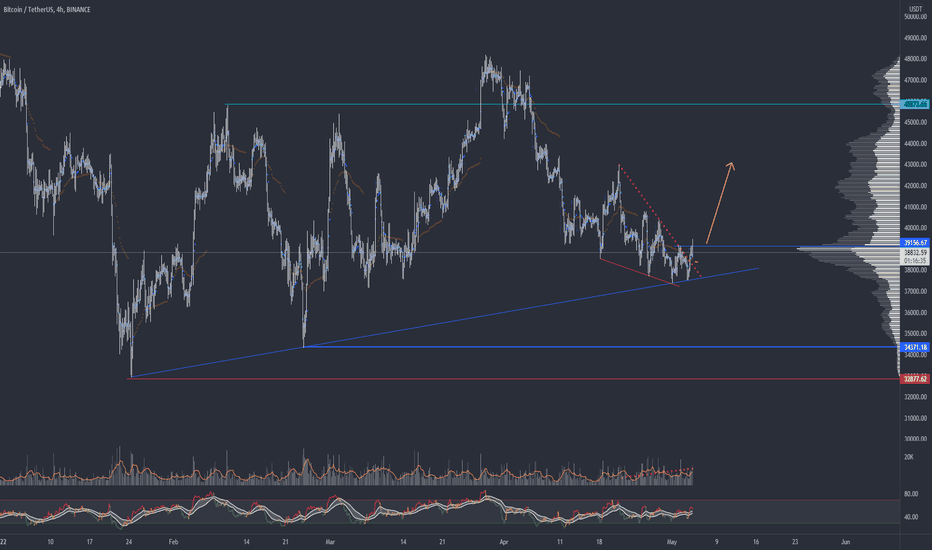Click the 24 date label on time axis
932x550 pixels.
pos(129,542)
